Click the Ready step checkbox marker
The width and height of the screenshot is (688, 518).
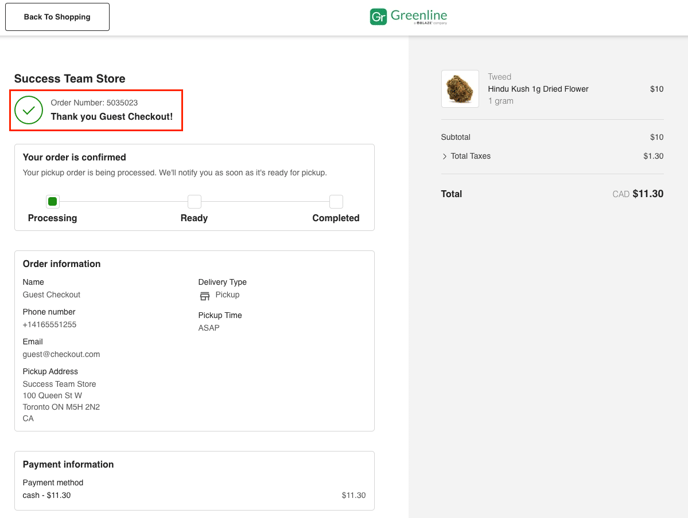tap(194, 202)
